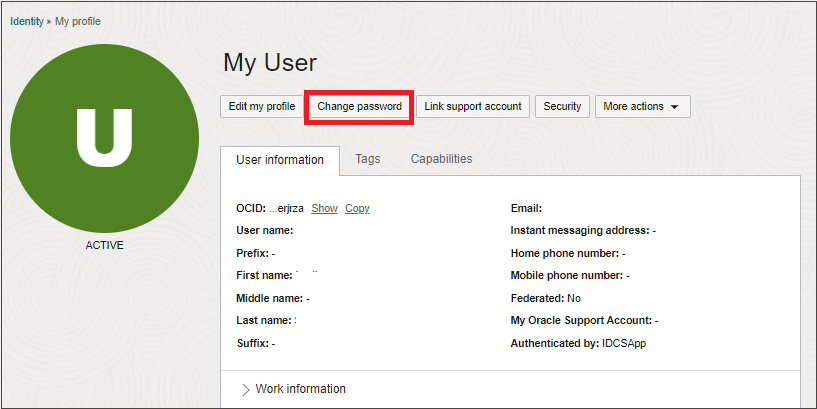Click the ACTIVE status label
Viewport: 817px width, 409px height.
click(104, 245)
